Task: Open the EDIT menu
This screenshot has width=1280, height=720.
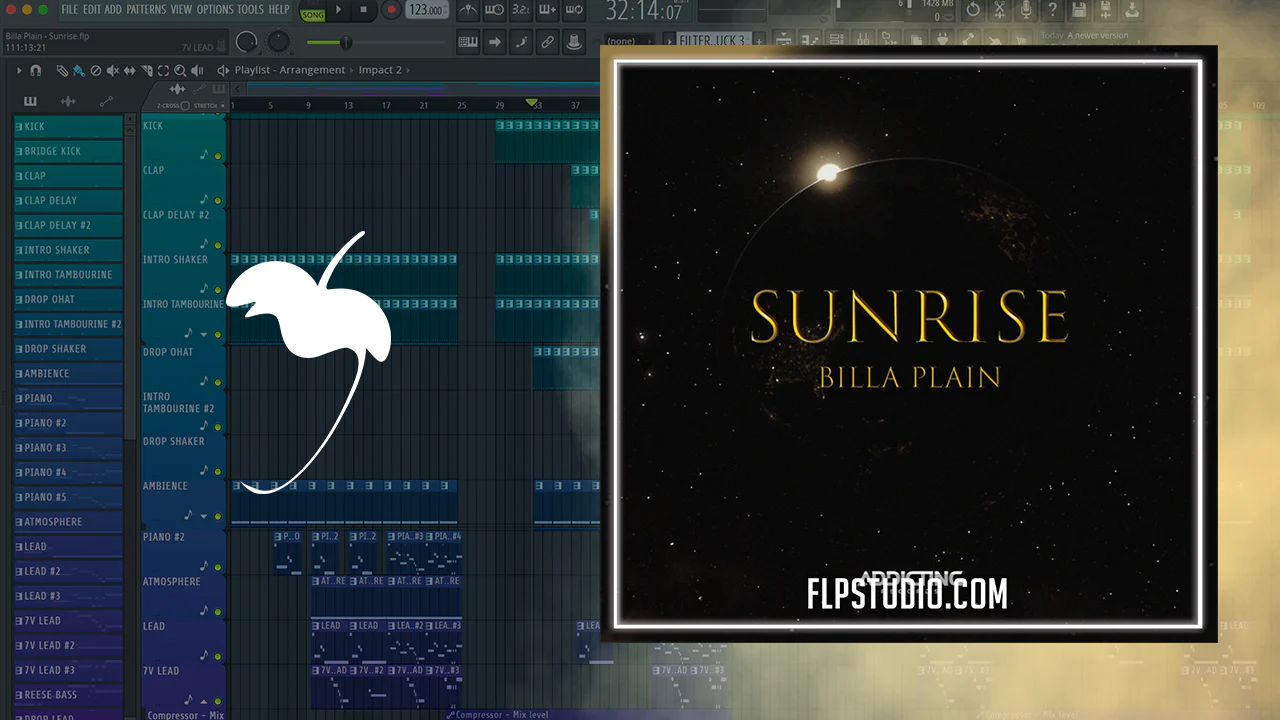Action: point(92,9)
